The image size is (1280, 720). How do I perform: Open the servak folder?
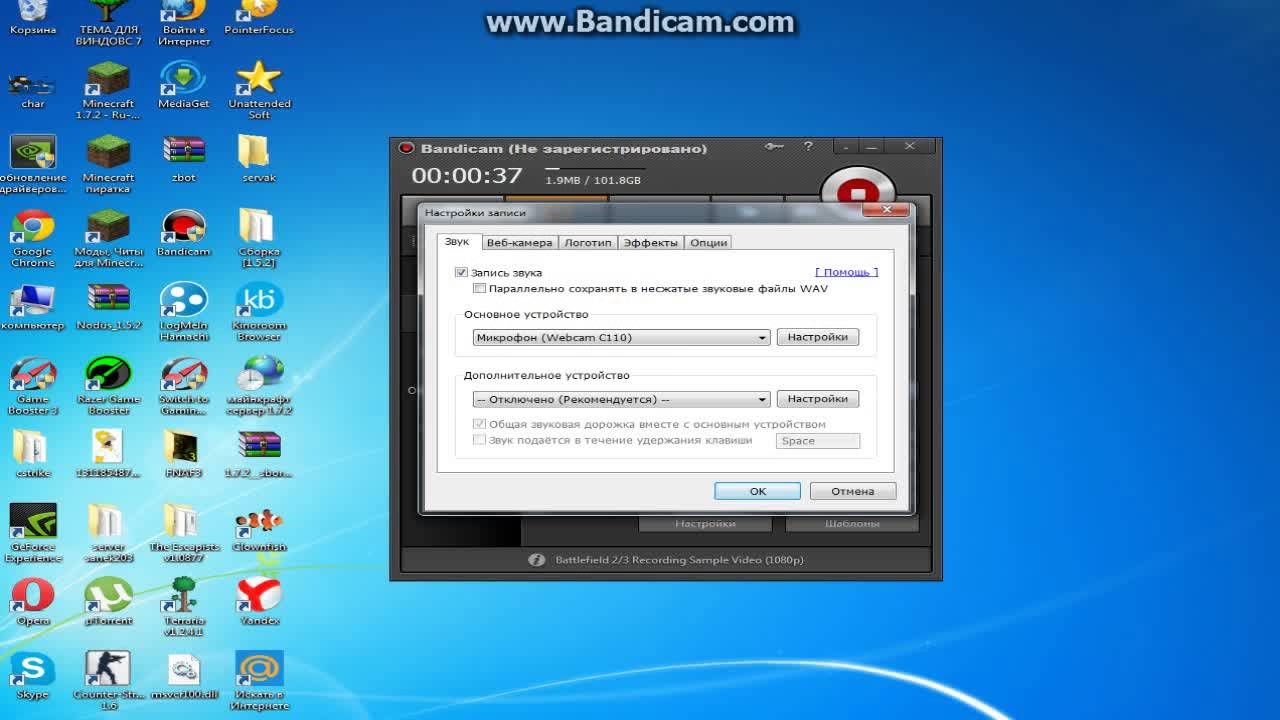[258, 160]
